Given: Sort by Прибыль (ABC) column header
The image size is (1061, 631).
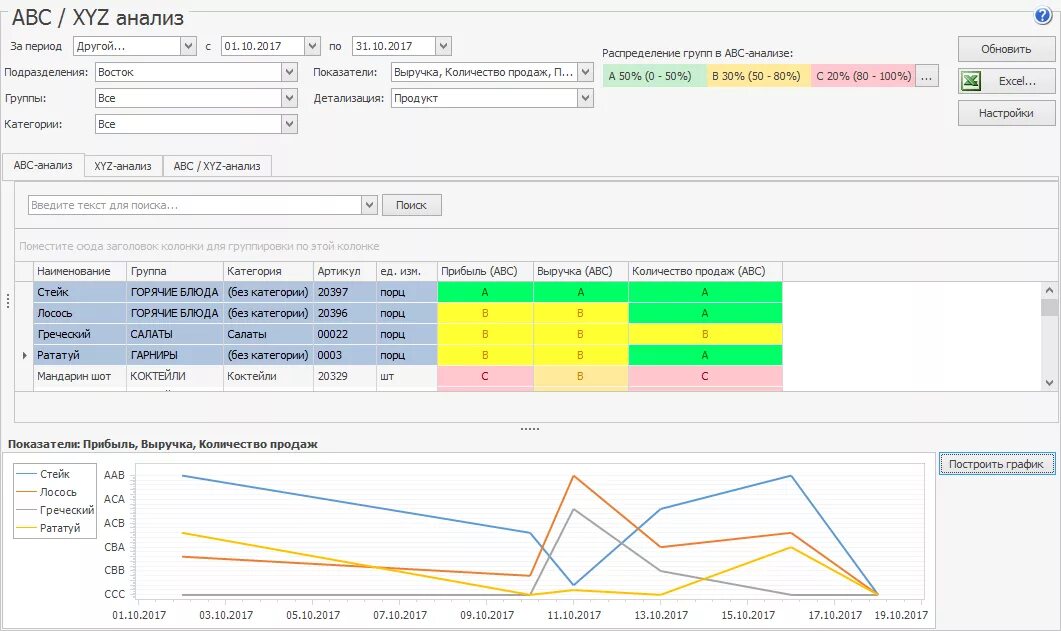Looking at the screenshot, I should [485, 271].
